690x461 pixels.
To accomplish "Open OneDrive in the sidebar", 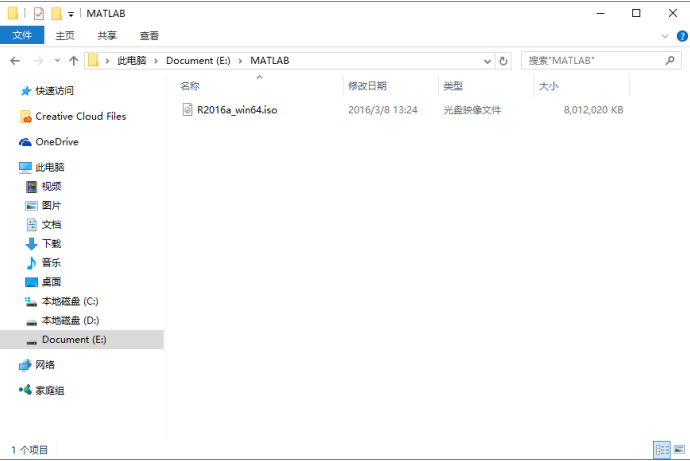I will [57, 142].
